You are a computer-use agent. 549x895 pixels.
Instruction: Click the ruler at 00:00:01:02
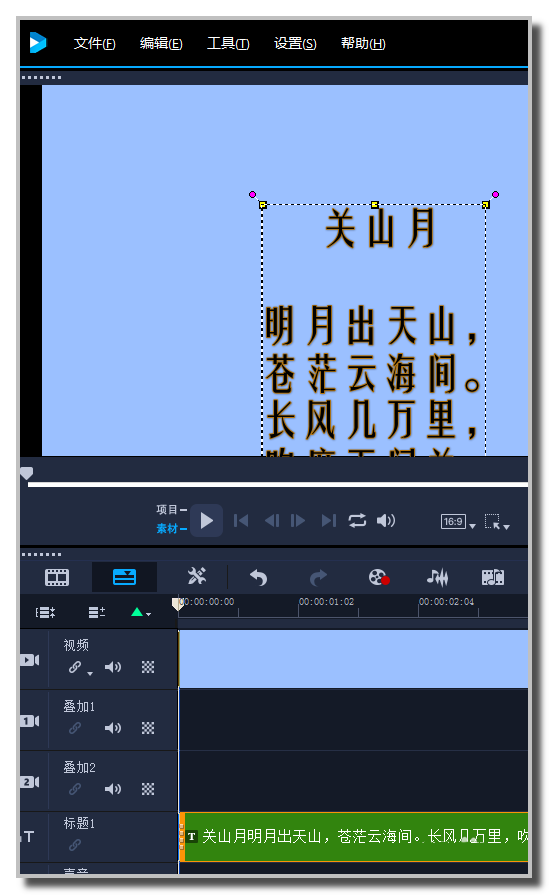point(326,602)
